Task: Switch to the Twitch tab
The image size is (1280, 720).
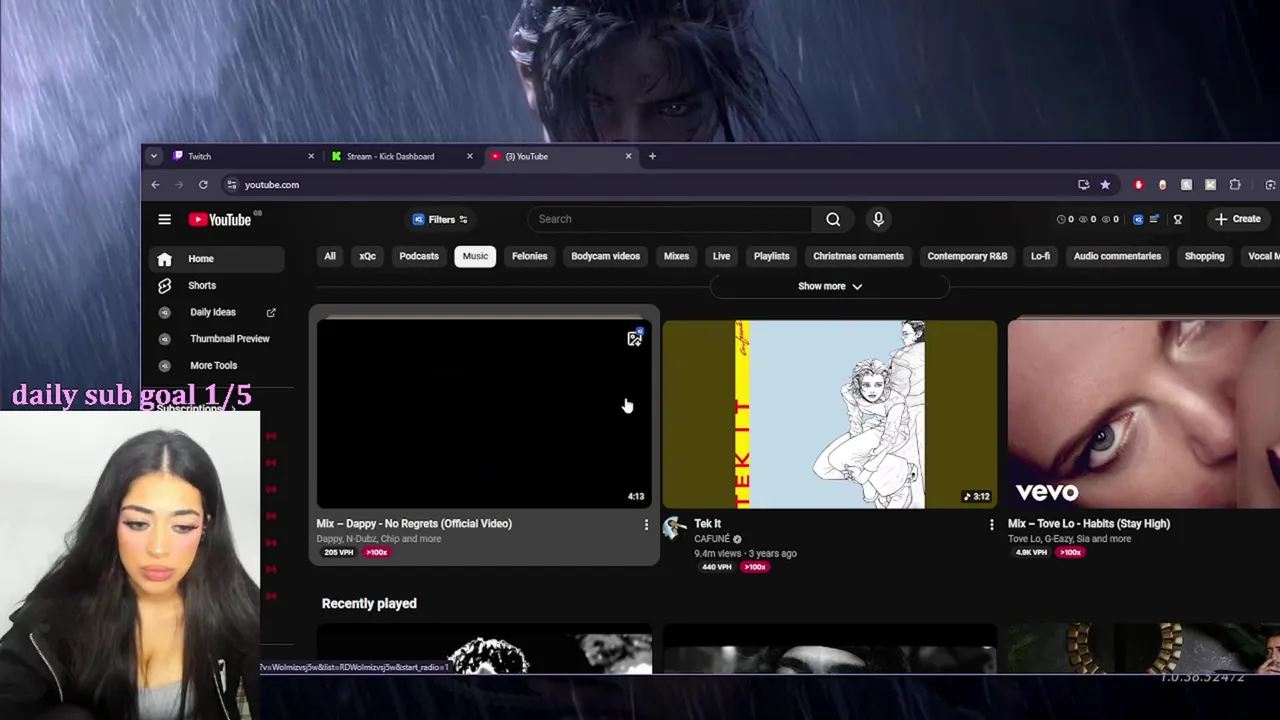Action: click(x=241, y=156)
